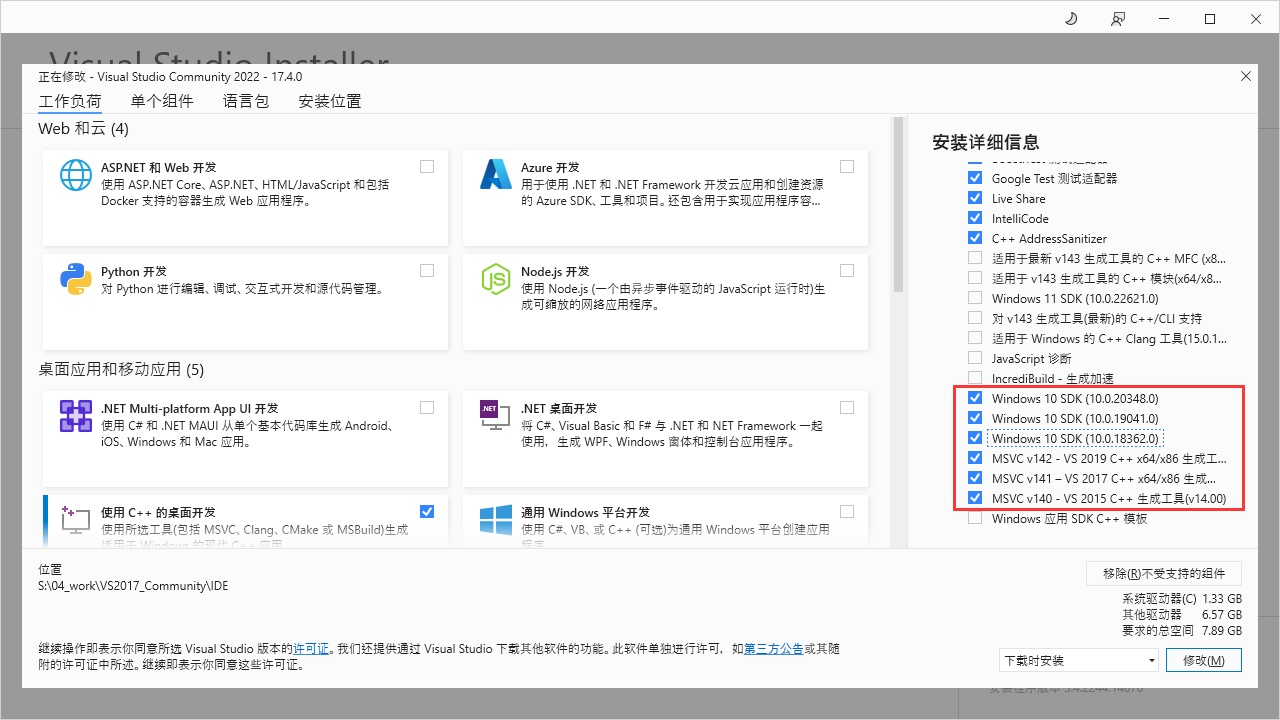
Task: Click the install path S:\04_work\VS2017_Community\IDE text
Action: tap(133, 585)
